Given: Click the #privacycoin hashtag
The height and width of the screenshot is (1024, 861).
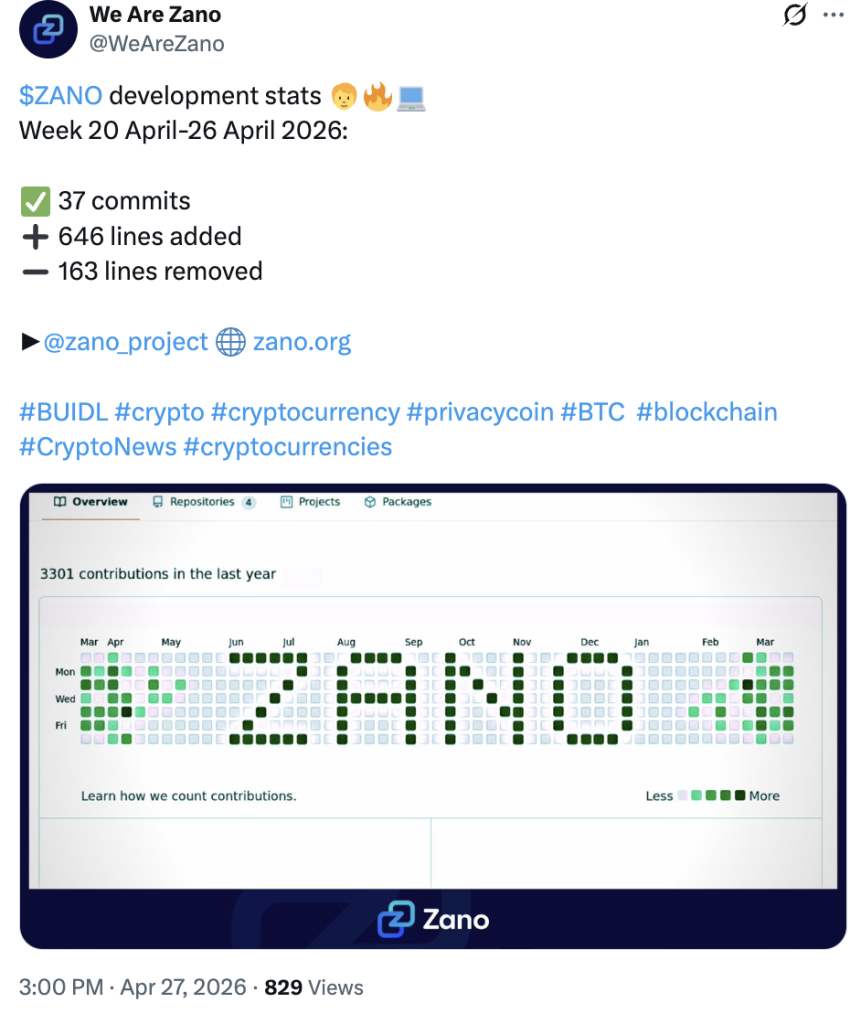Looking at the screenshot, I should (x=478, y=412).
